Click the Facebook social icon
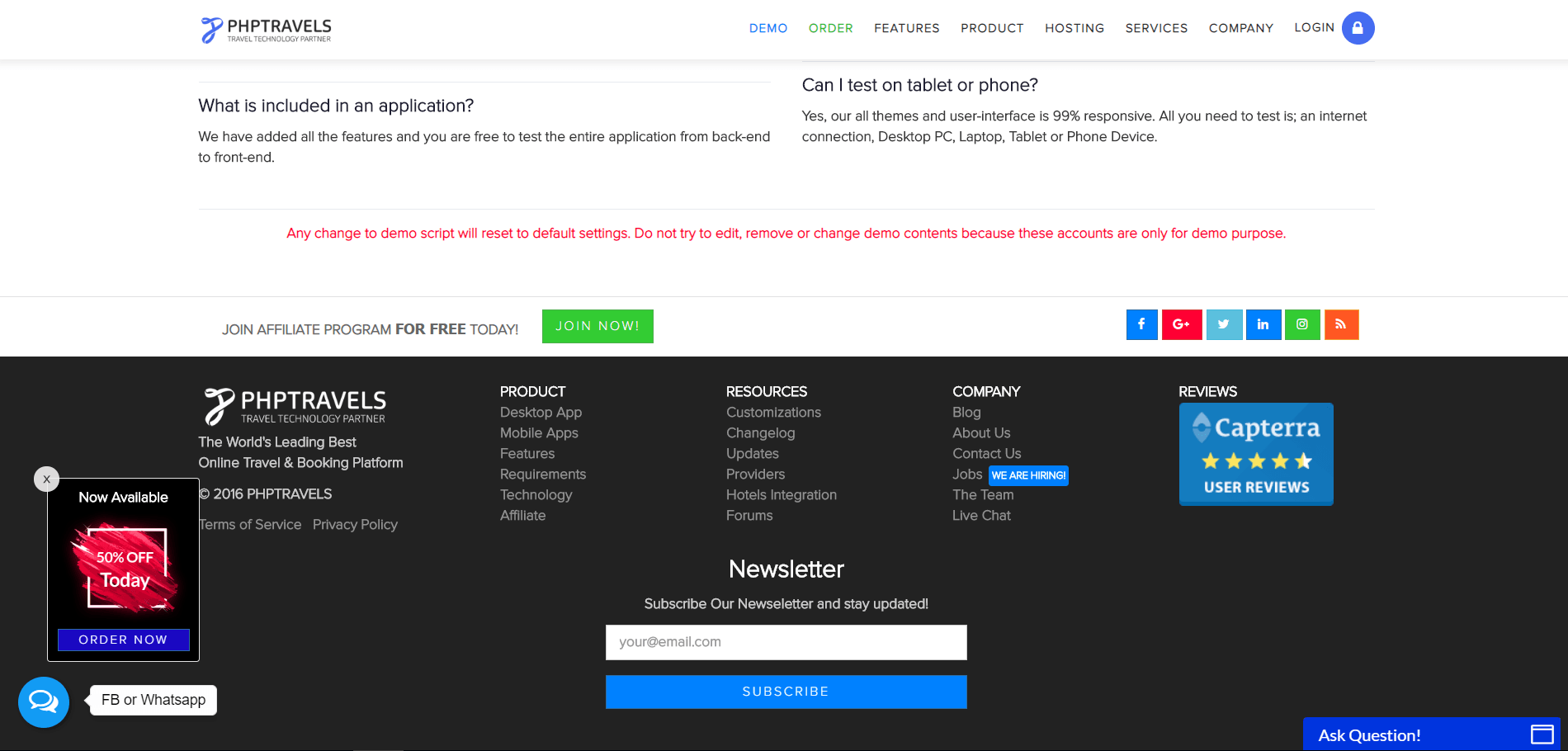The width and height of the screenshot is (1568, 751). (x=1141, y=324)
